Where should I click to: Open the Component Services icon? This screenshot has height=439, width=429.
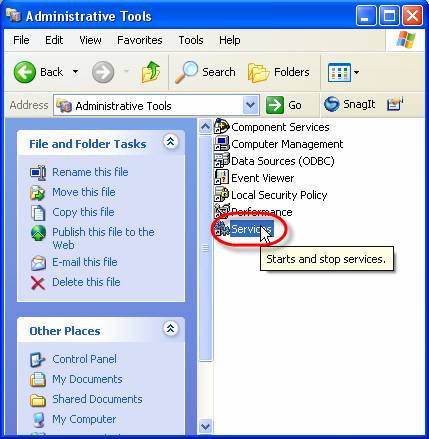tap(221, 127)
